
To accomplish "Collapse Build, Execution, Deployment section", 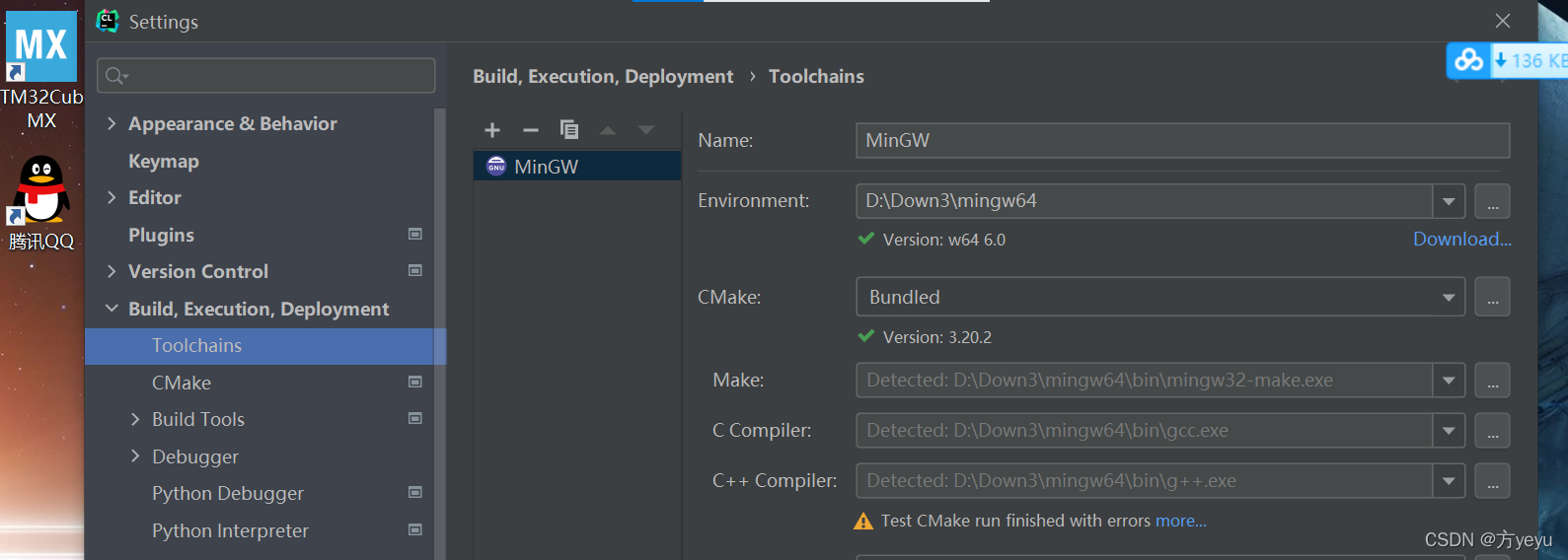I will click(x=112, y=309).
